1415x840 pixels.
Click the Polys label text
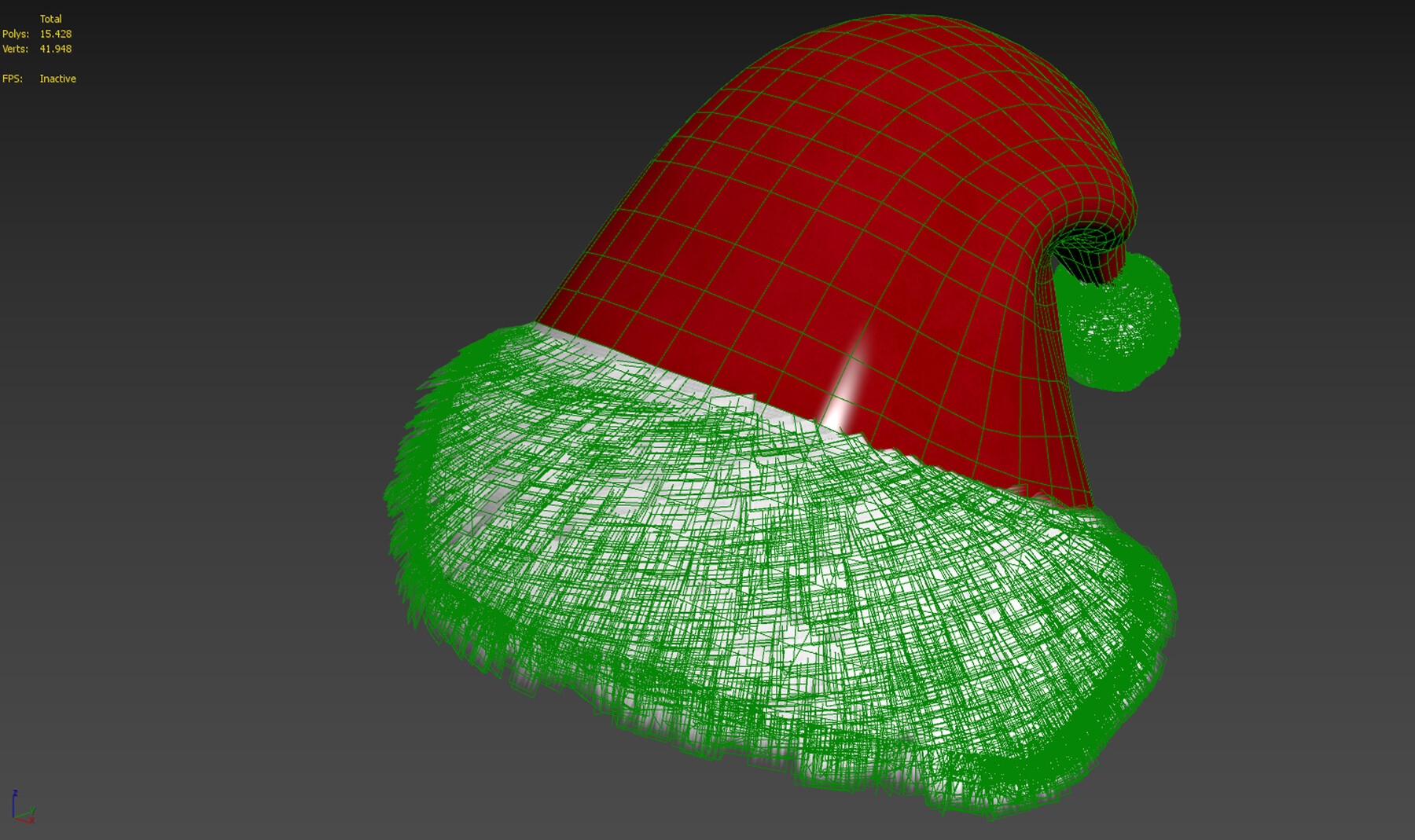[15, 34]
